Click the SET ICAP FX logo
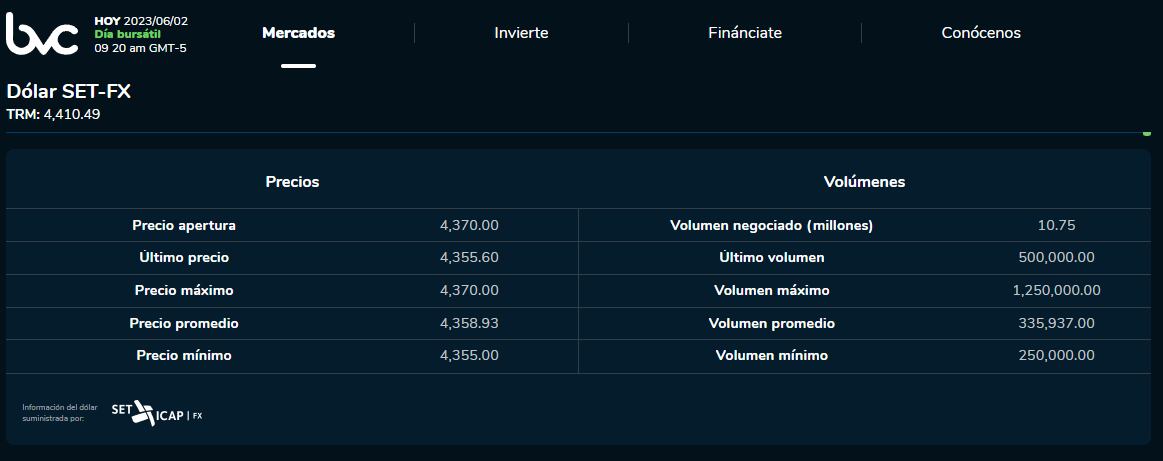1163x461 pixels. point(157,412)
